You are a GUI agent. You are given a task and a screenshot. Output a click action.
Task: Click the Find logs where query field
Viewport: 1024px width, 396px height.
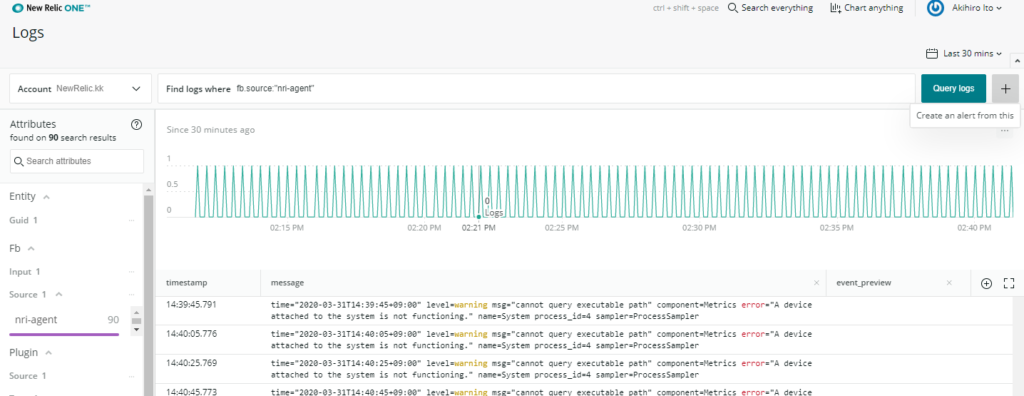(536, 88)
